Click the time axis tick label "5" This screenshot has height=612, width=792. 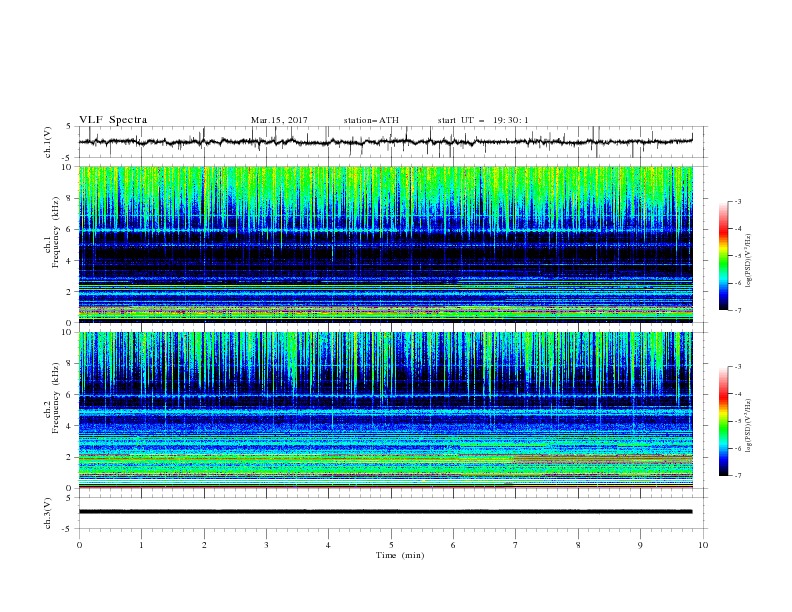pyautogui.click(x=391, y=545)
